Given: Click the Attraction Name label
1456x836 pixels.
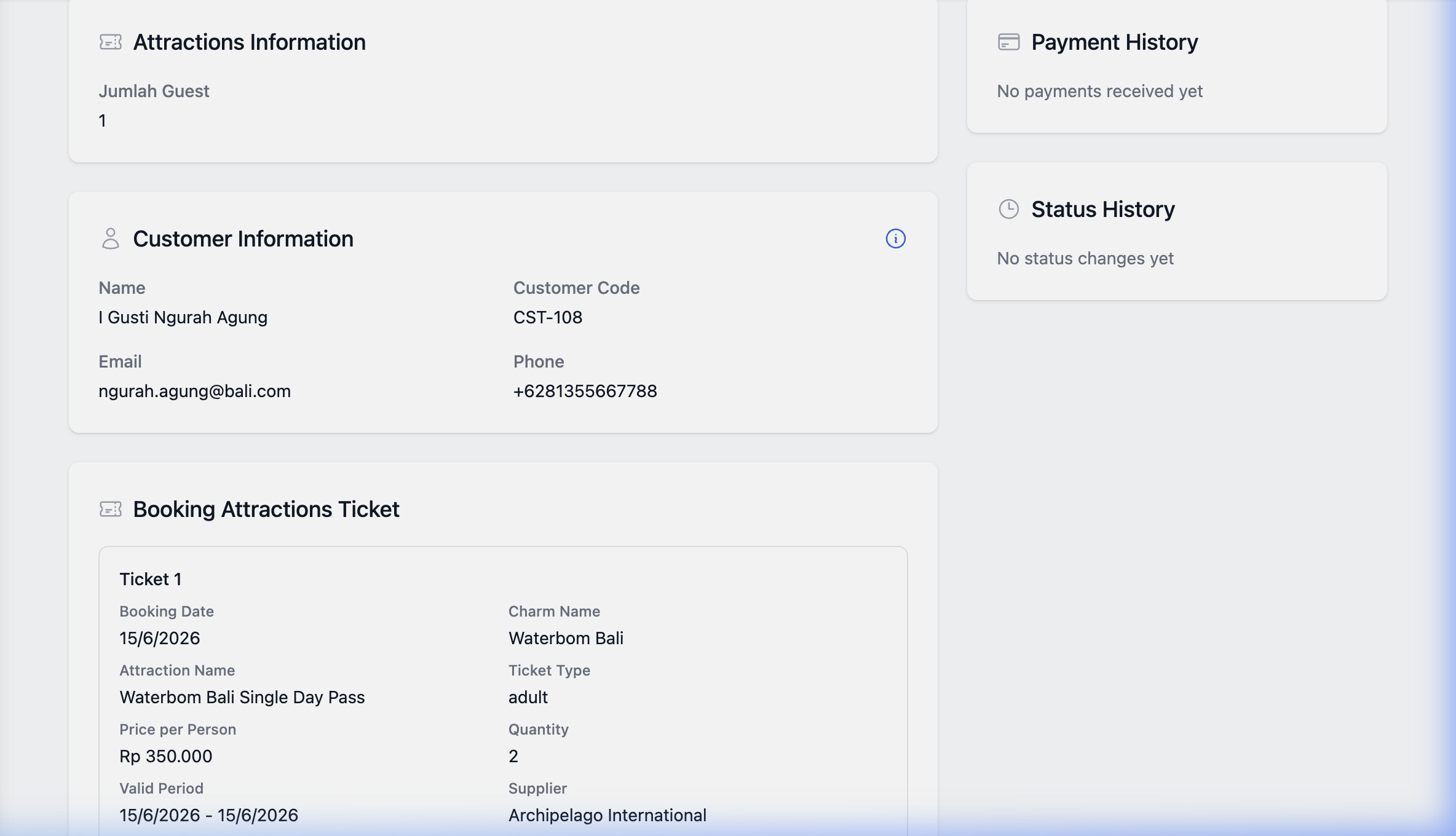Looking at the screenshot, I should [x=177, y=670].
